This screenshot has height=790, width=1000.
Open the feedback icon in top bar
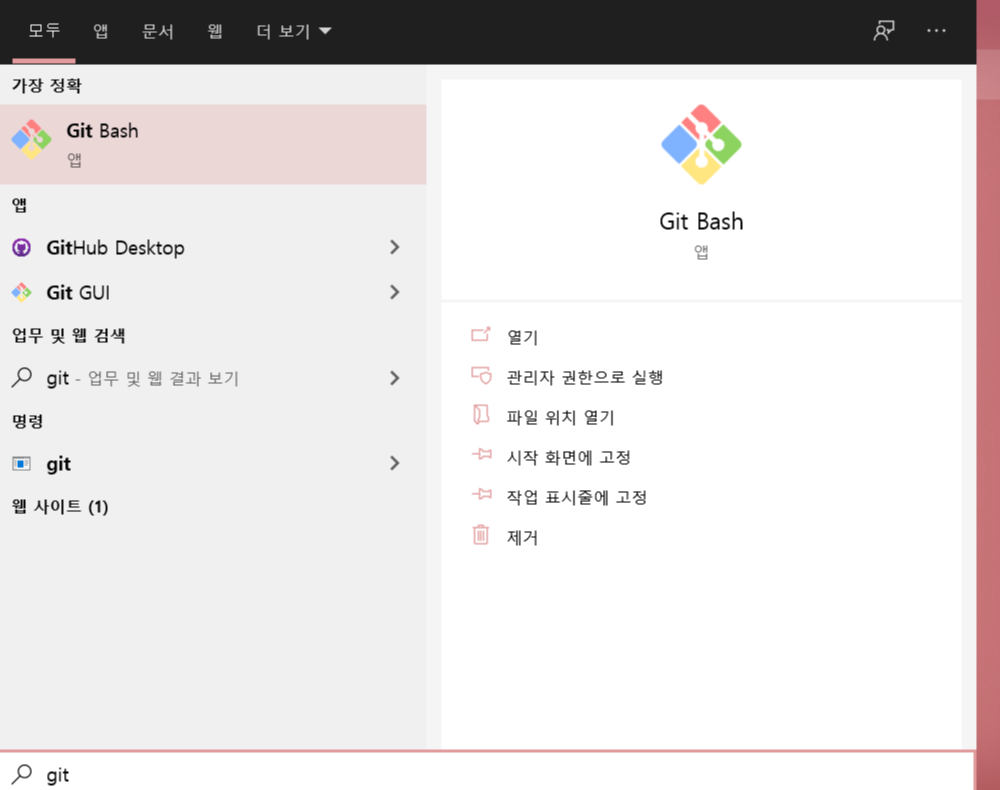tap(884, 31)
